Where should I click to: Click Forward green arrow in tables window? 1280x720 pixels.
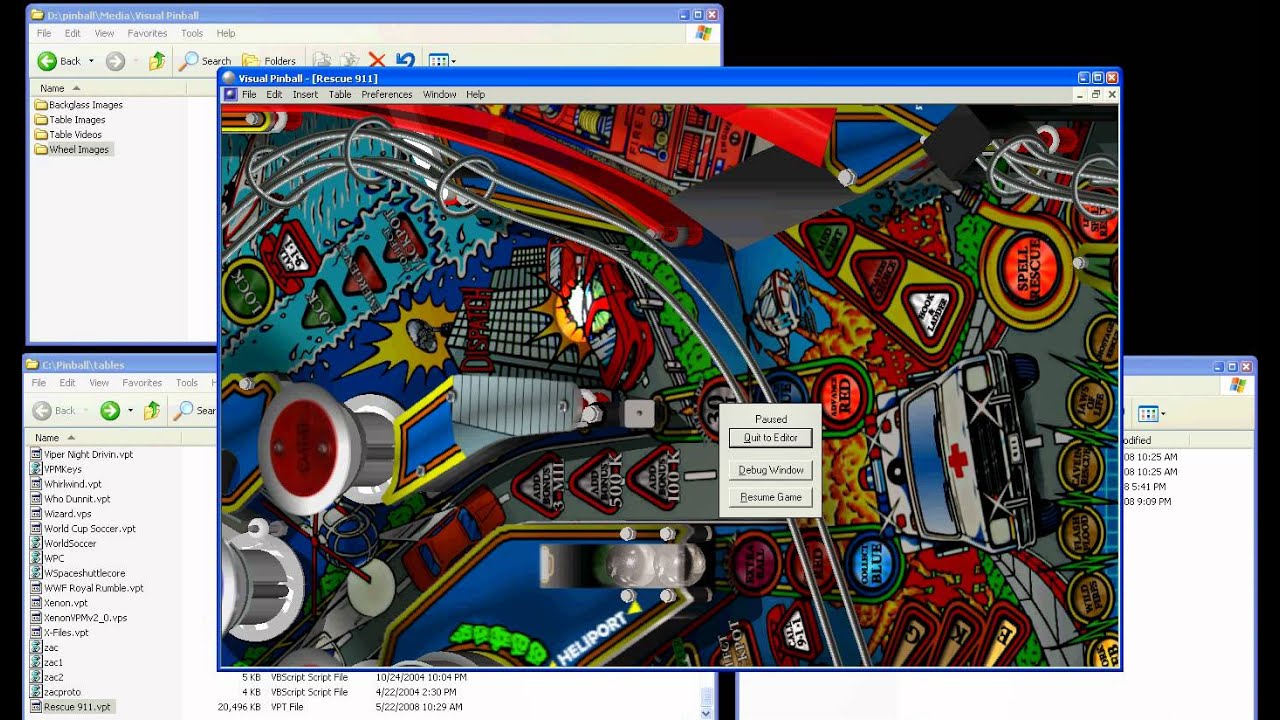coord(110,410)
